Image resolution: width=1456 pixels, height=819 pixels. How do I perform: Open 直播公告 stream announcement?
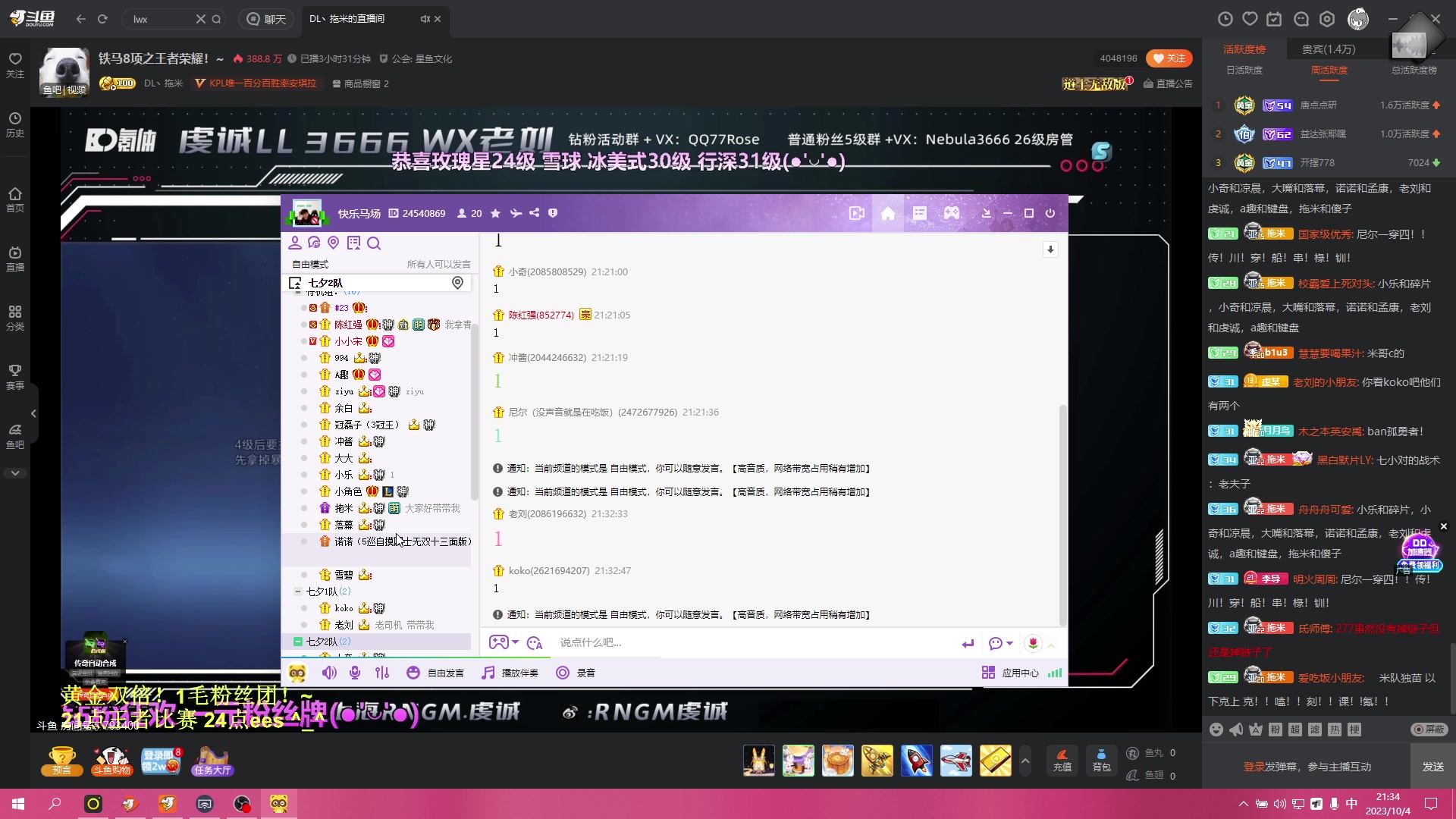click(x=1168, y=83)
